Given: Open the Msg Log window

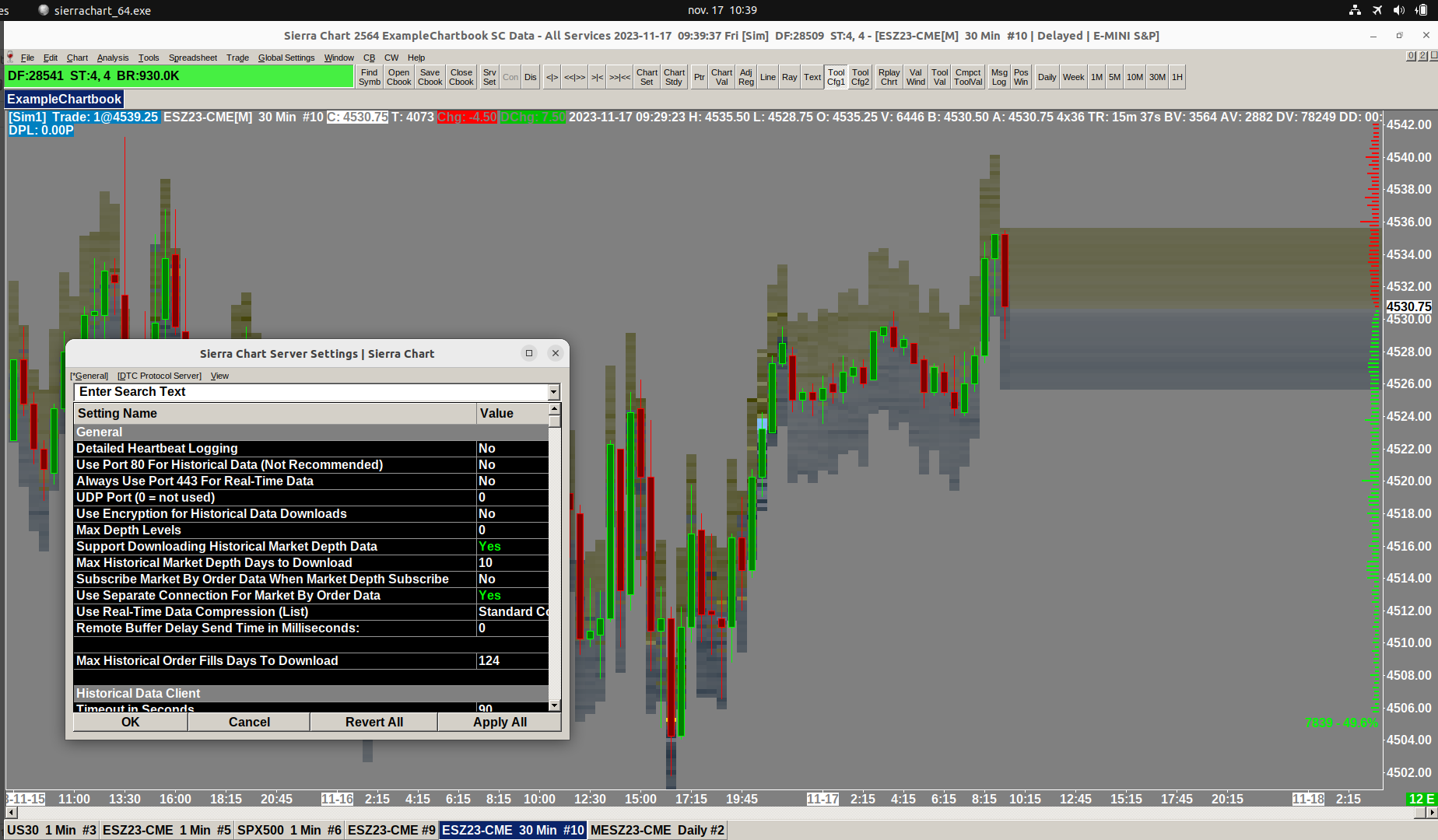Looking at the screenshot, I should pos(999,77).
